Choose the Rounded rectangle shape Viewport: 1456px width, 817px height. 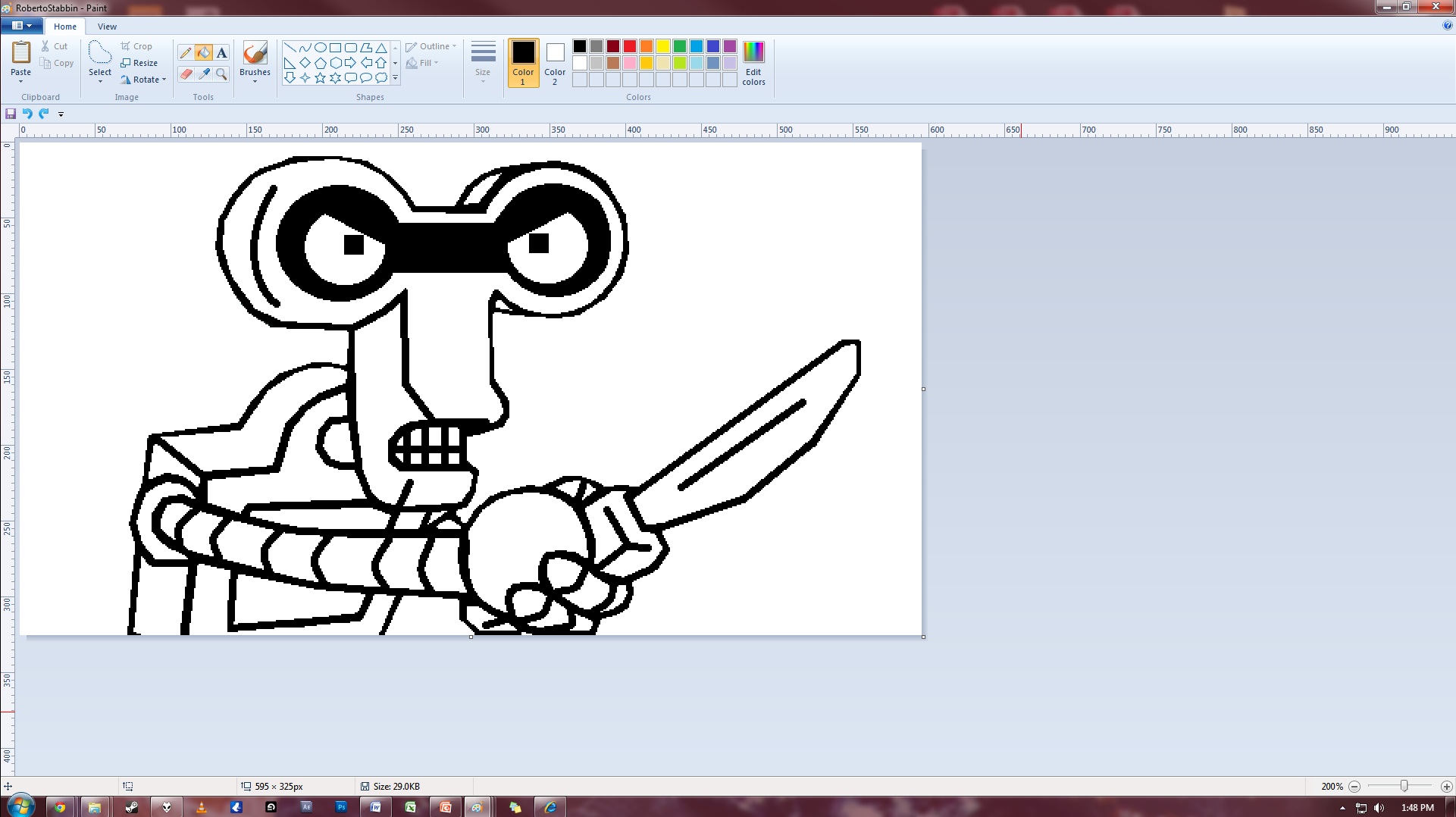coord(350,47)
